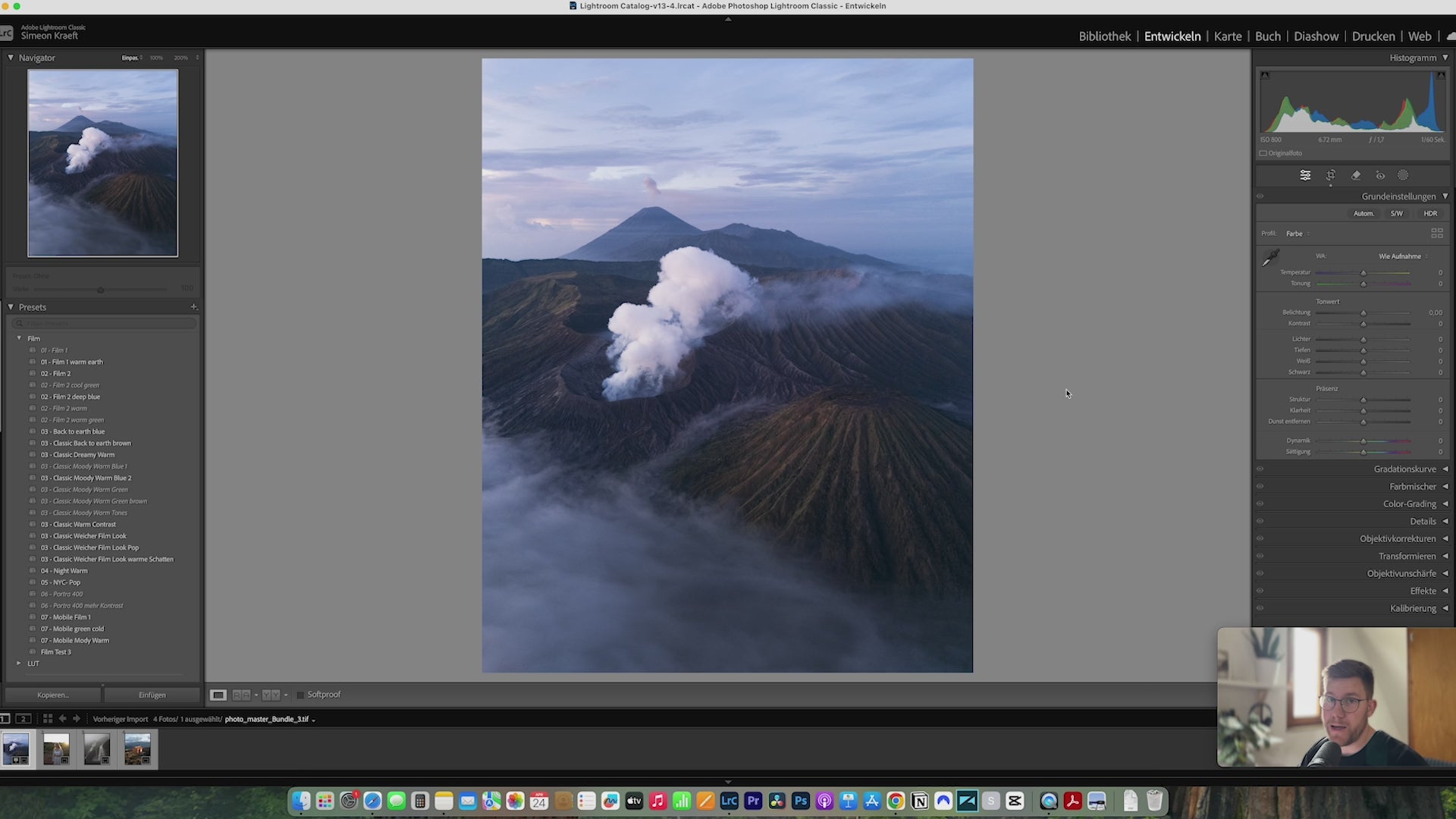Toggle Grundeinstellungen panel eye switch

pos(1260,196)
